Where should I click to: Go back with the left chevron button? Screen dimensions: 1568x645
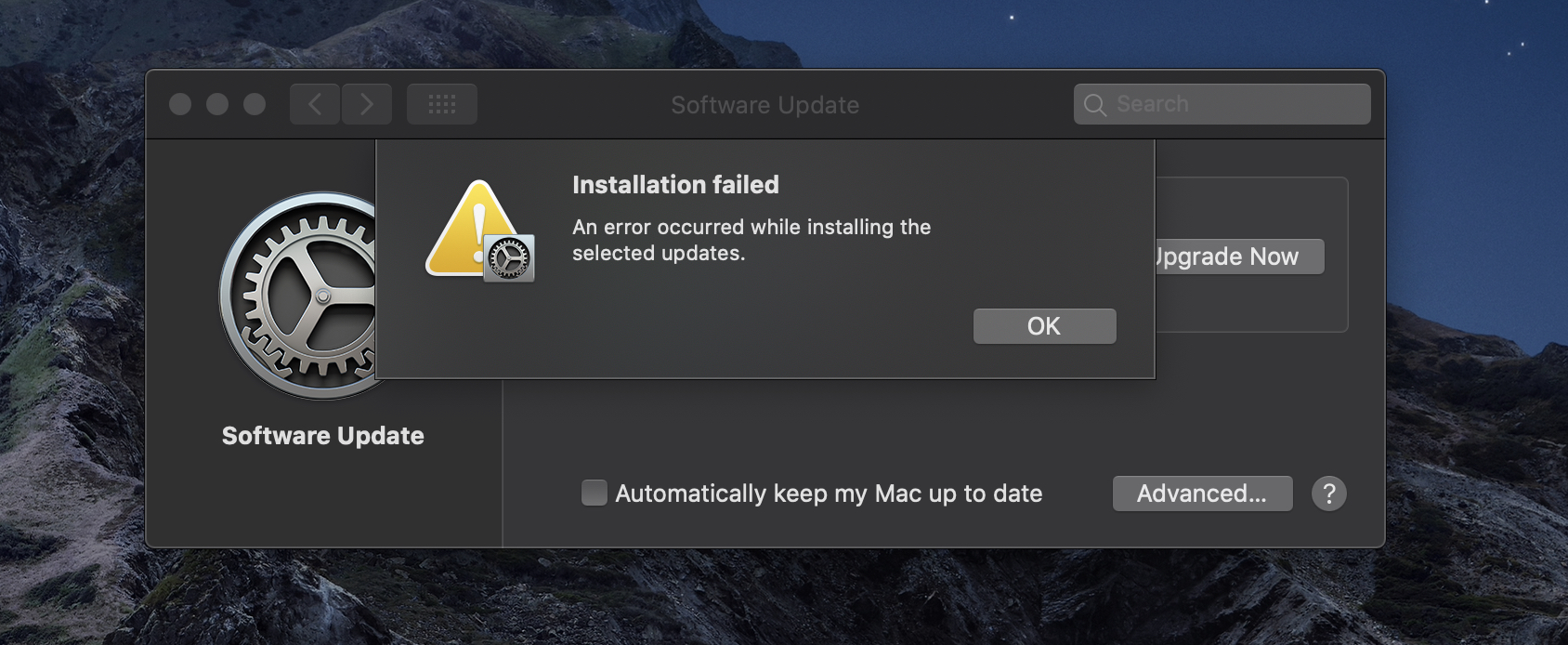pyautogui.click(x=315, y=104)
